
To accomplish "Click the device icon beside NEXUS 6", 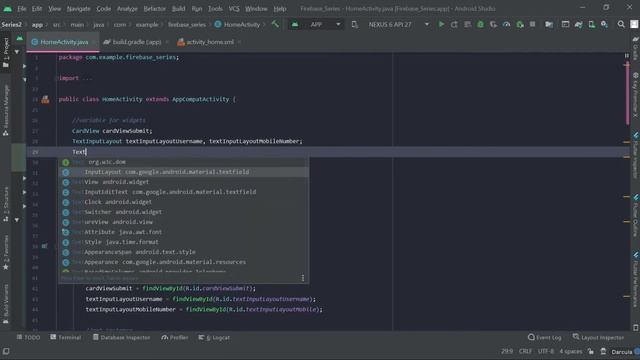I will 355,24.
